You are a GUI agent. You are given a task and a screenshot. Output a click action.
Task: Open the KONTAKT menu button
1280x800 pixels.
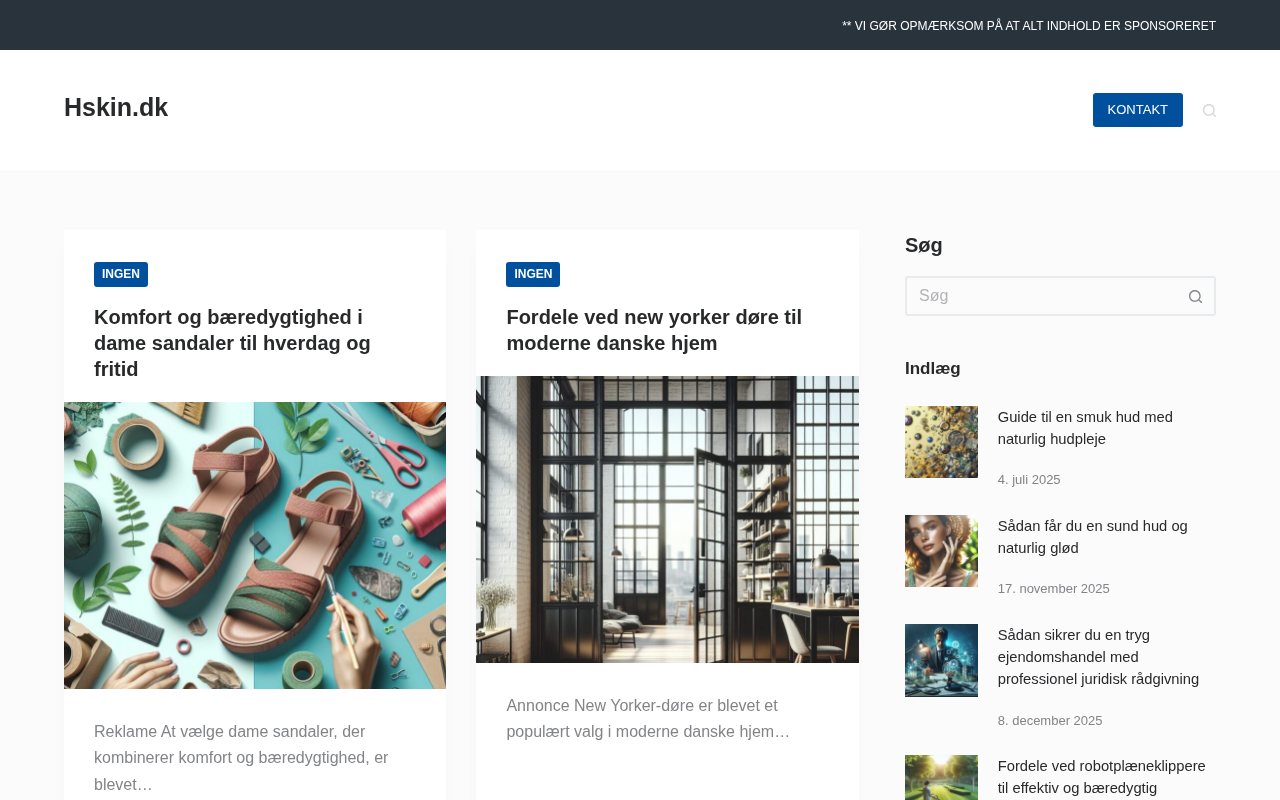[x=1137, y=110]
